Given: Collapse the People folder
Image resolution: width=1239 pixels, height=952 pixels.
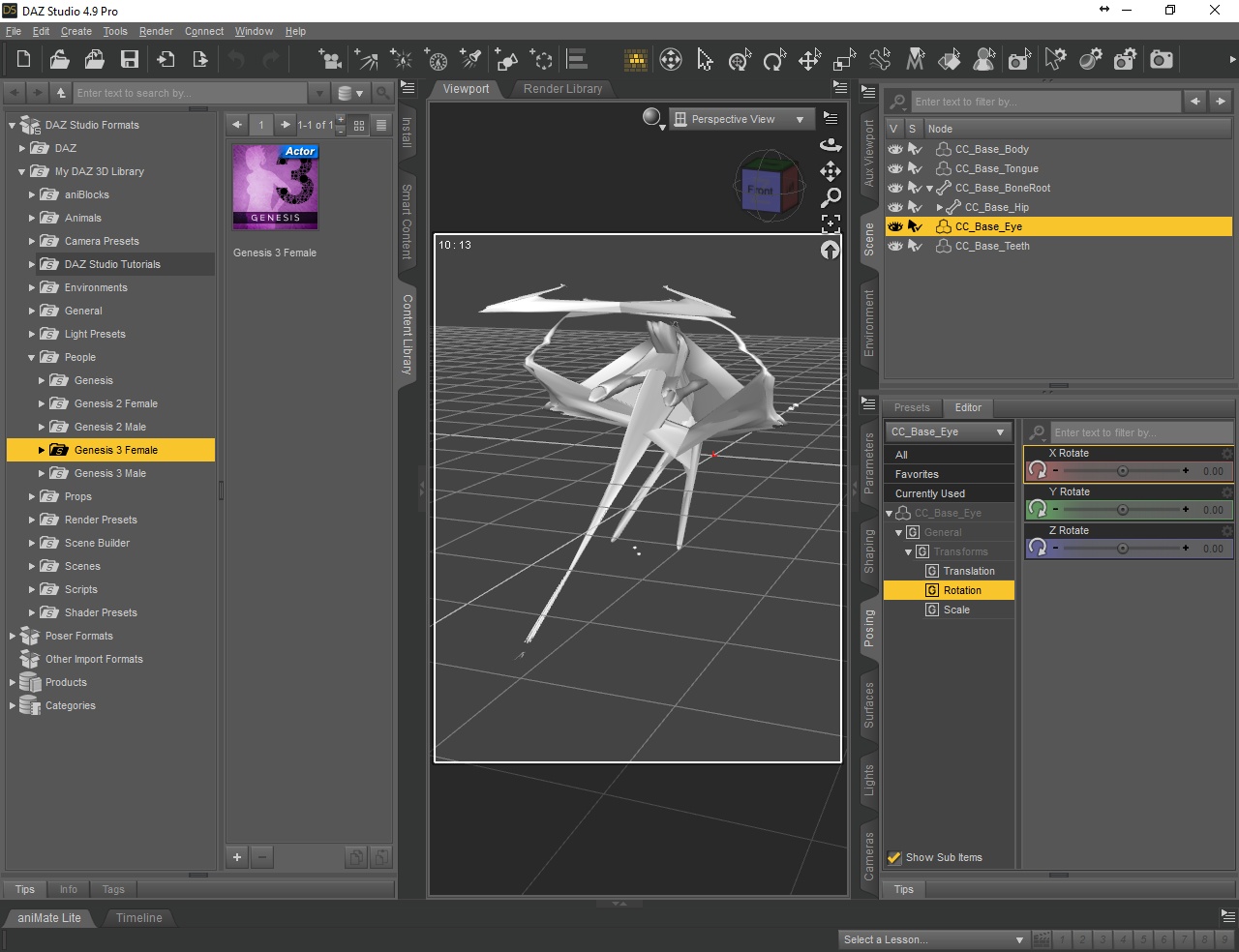Looking at the screenshot, I should (x=32, y=357).
